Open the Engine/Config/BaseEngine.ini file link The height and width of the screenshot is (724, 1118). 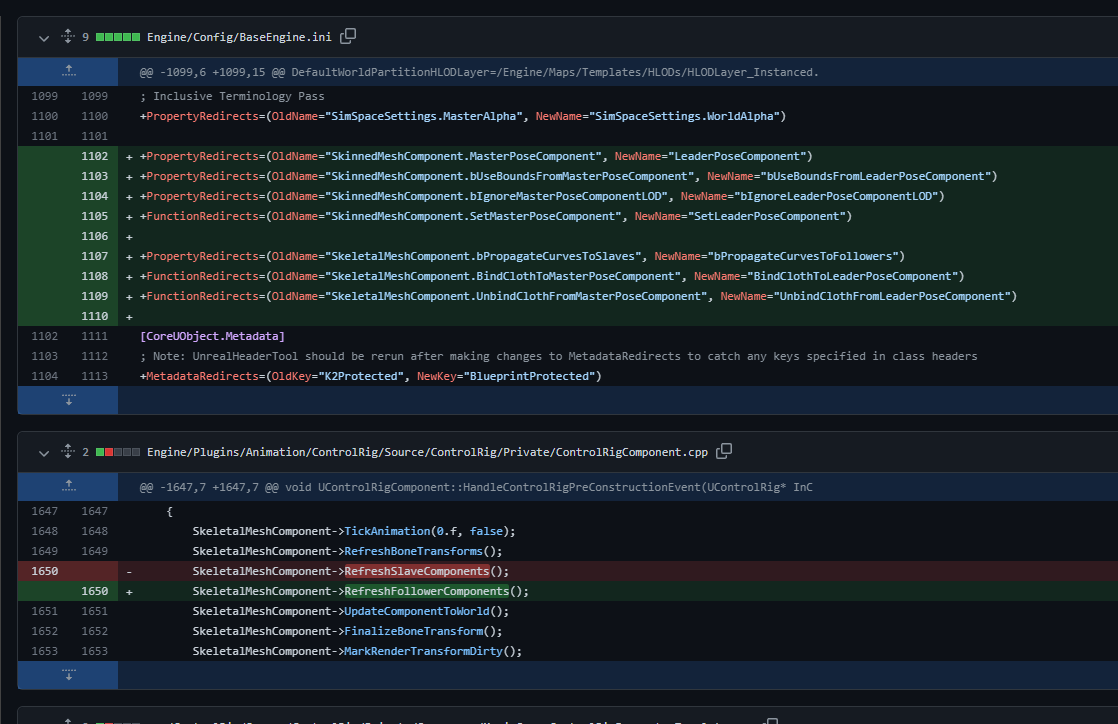tap(239, 37)
